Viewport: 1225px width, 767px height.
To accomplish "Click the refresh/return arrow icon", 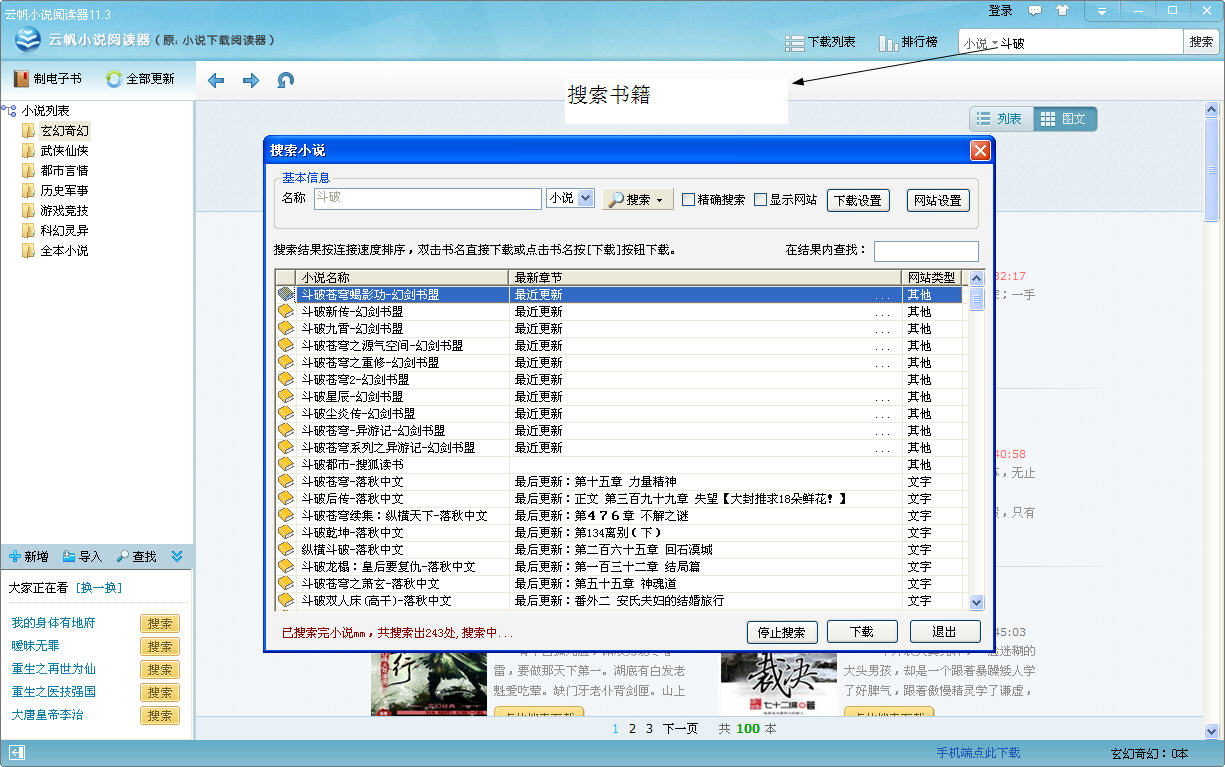I will (286, 80).
